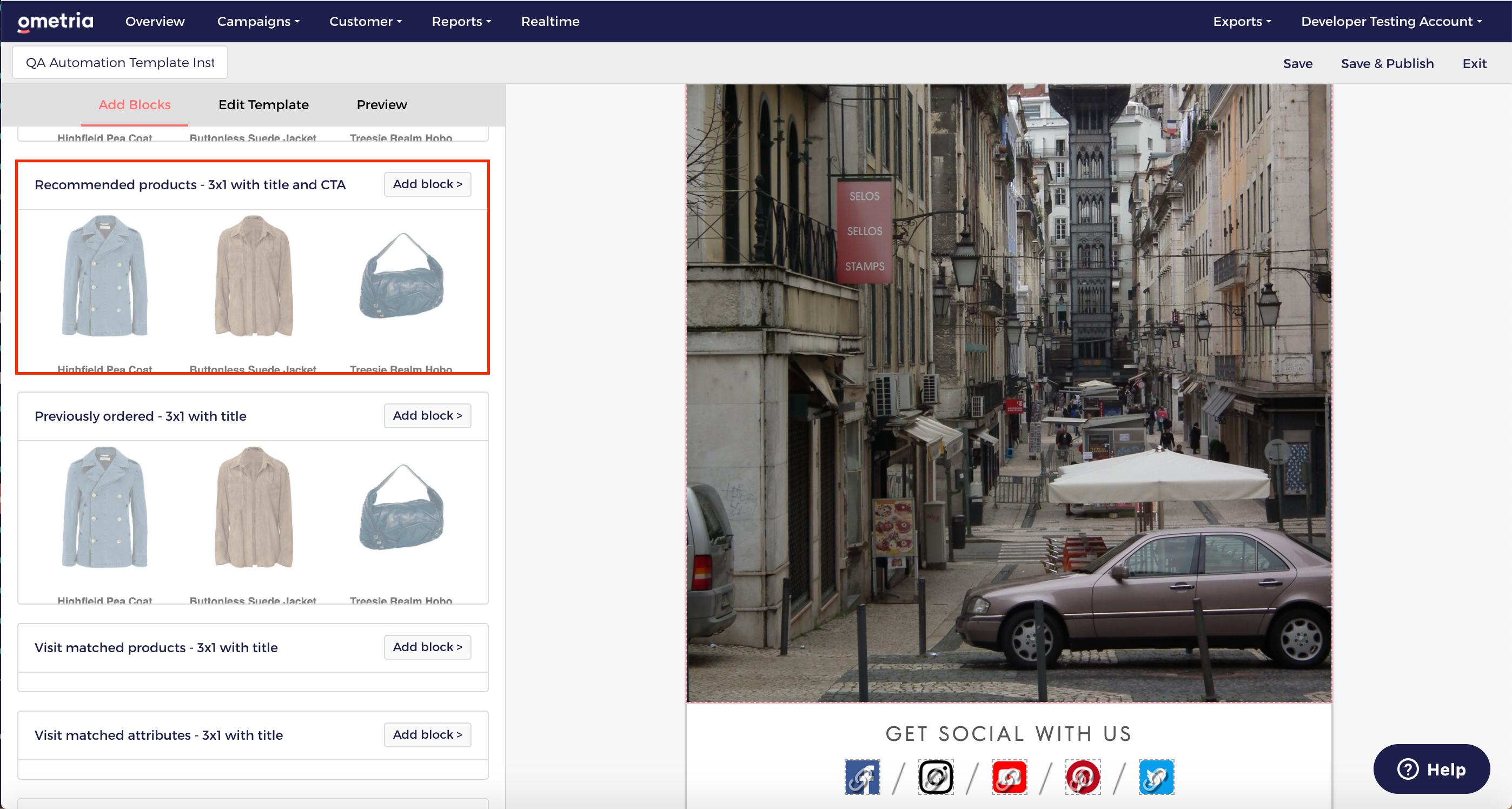This screenshot has height=809, width=1512.
Task: Open the YouTube social icon link
Action: (1009, 777)
